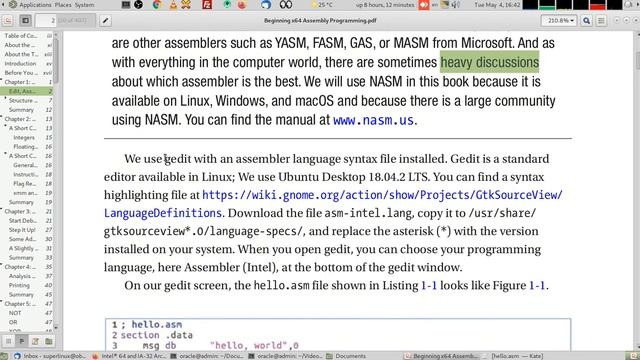Switch to oracle@admin ~/Docu... terminal in taskbar
The height and width of the screenshot is (360, 640).
207,356
